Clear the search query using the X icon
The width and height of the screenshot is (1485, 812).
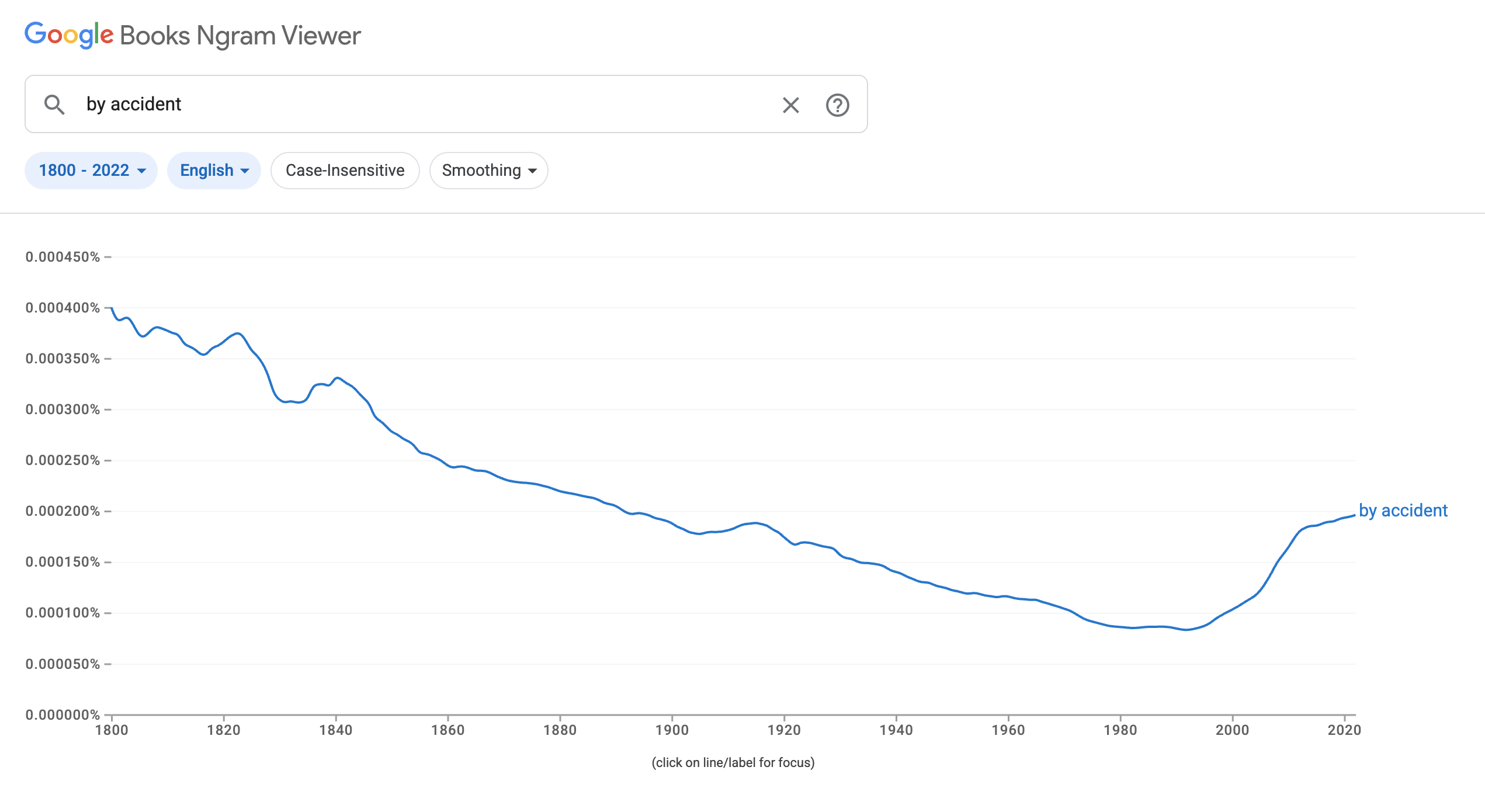tap(791, 105)
